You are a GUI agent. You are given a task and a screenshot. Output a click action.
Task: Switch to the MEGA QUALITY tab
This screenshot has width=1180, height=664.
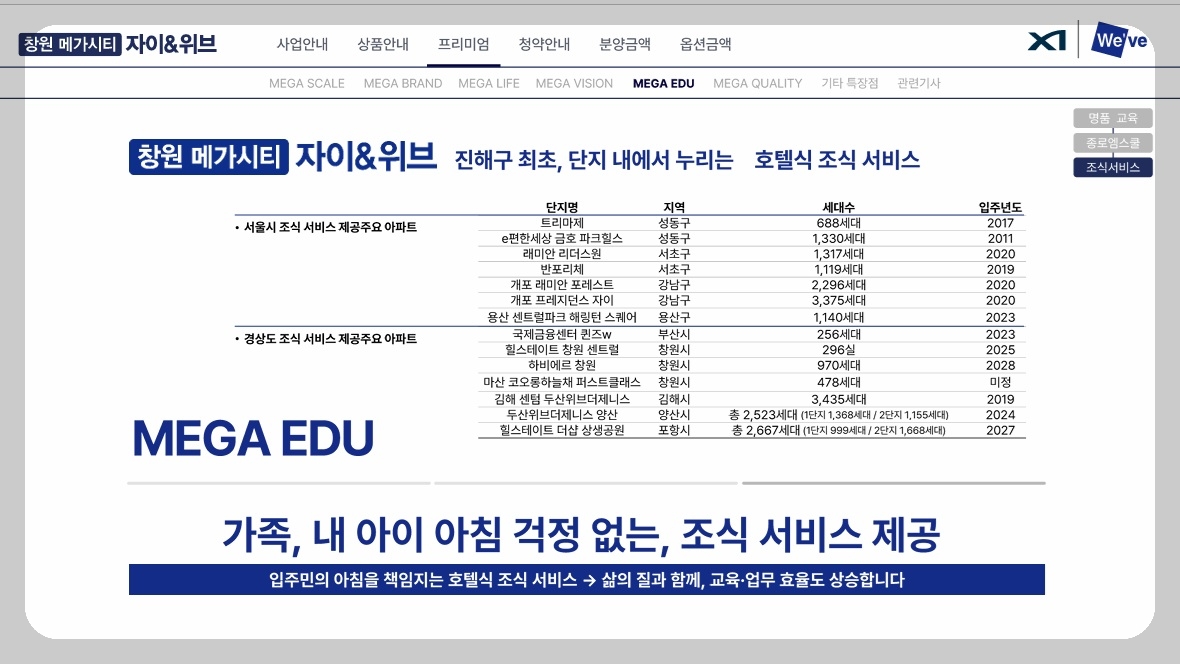coord(758,84)
